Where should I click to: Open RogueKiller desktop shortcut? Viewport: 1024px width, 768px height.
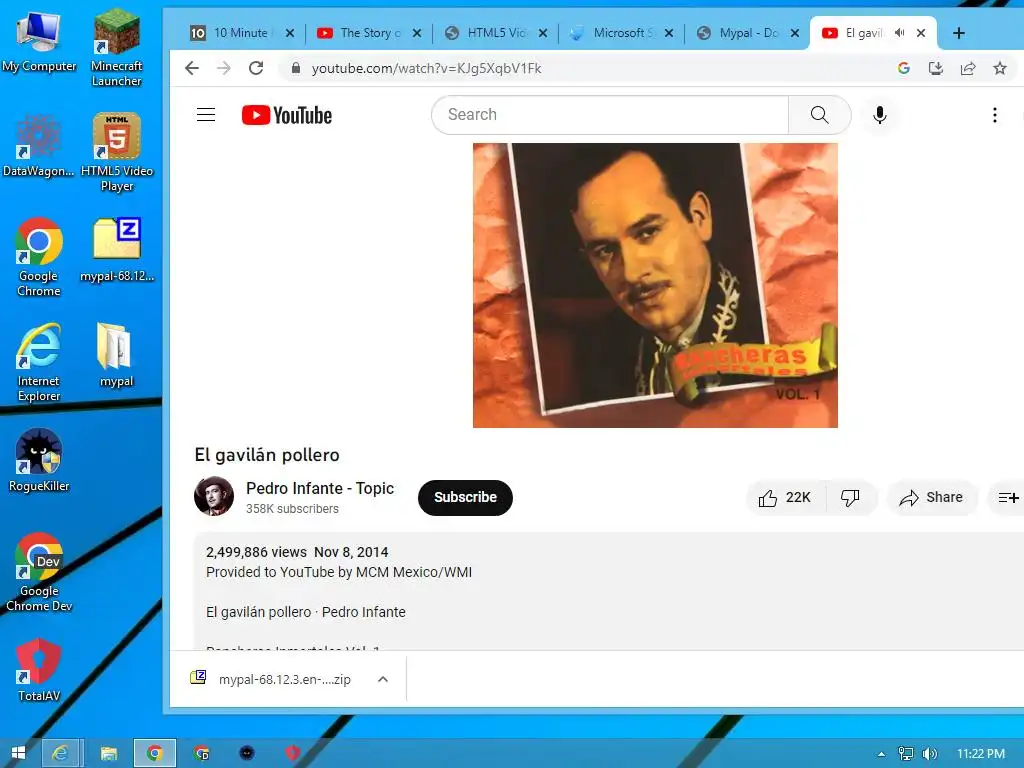tap(39, 460)
